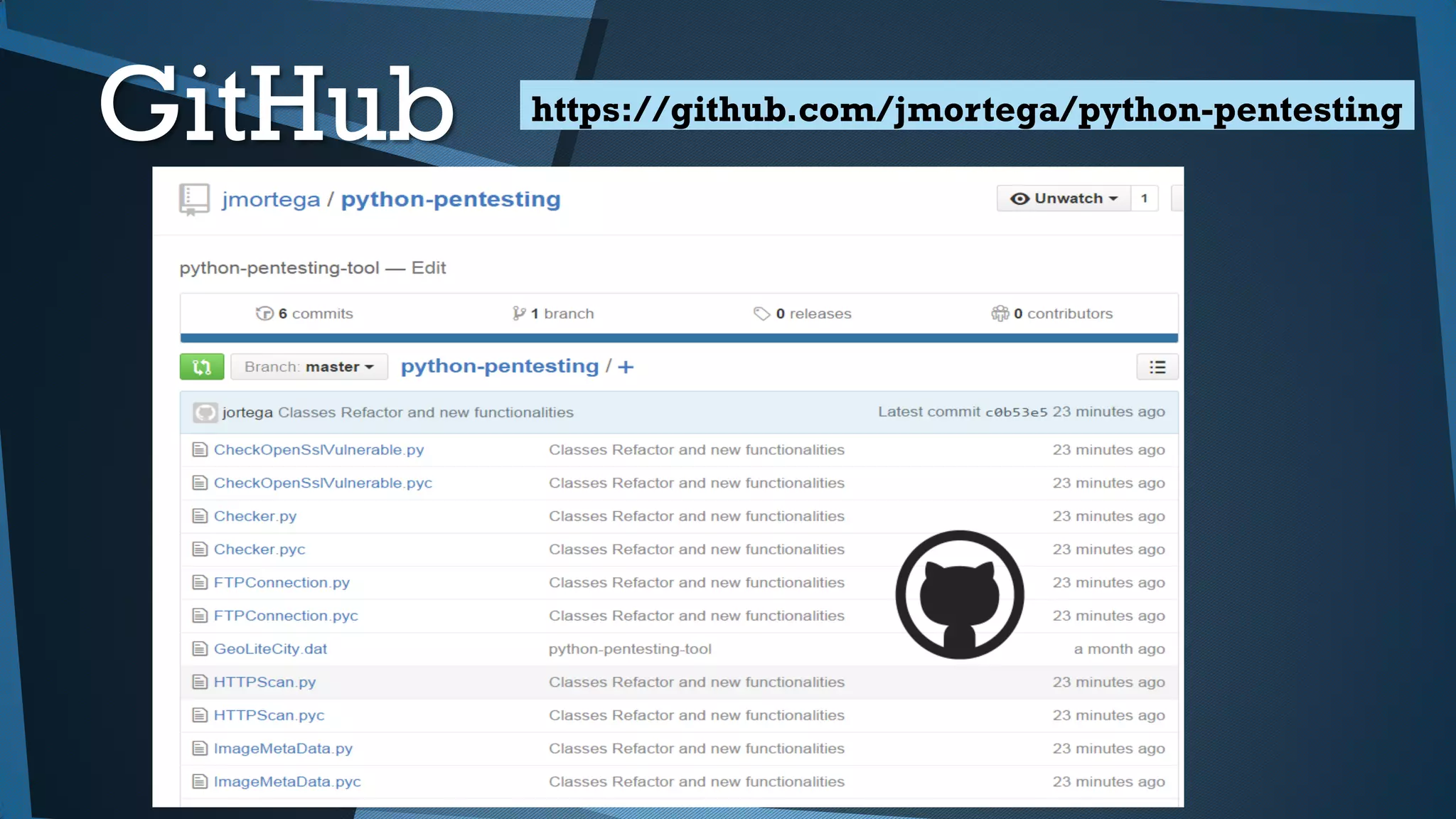Click file icon for FTPConnection.pyc
Image resolution: width=1456 pixels, height=819 pixels.
200,616
